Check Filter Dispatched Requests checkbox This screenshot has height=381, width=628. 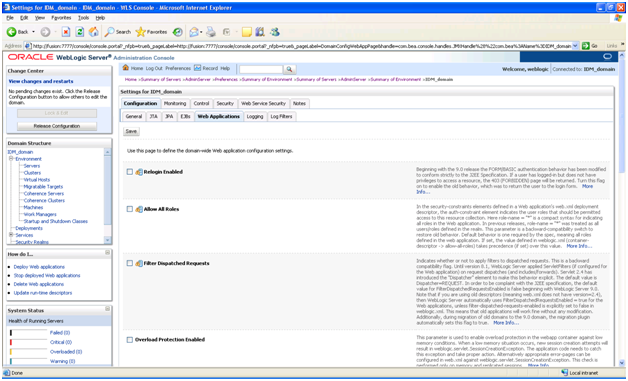coord(129,263)
